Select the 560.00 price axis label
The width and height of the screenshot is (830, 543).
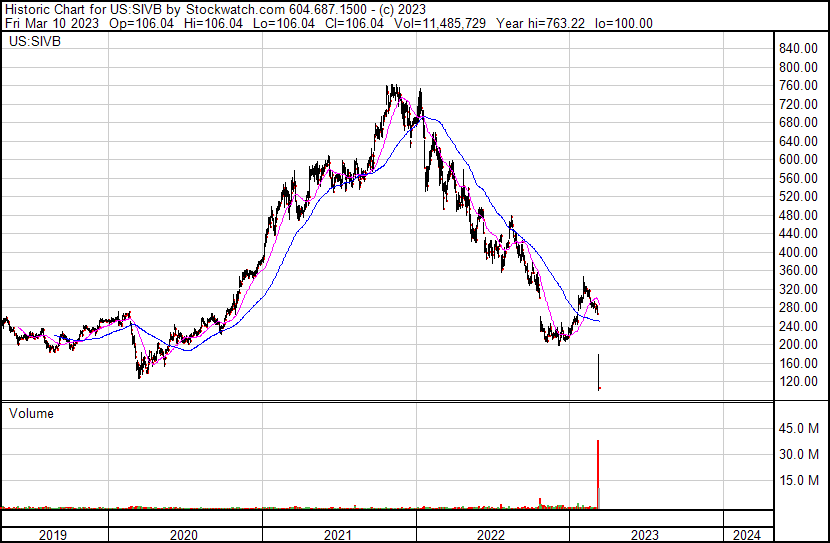[x=798, y=178]
